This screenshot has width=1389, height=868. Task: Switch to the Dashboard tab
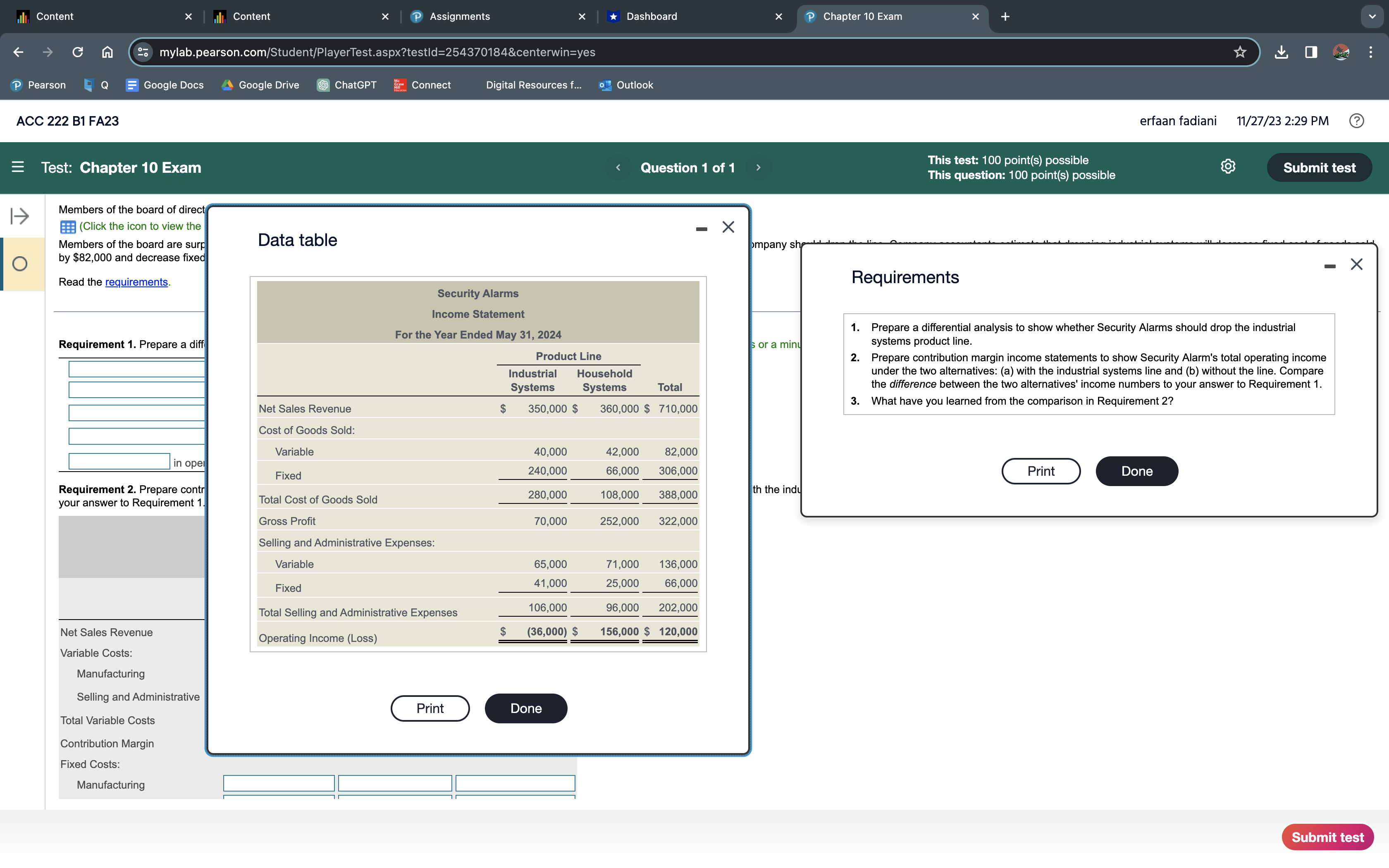(x=652, y=17)
